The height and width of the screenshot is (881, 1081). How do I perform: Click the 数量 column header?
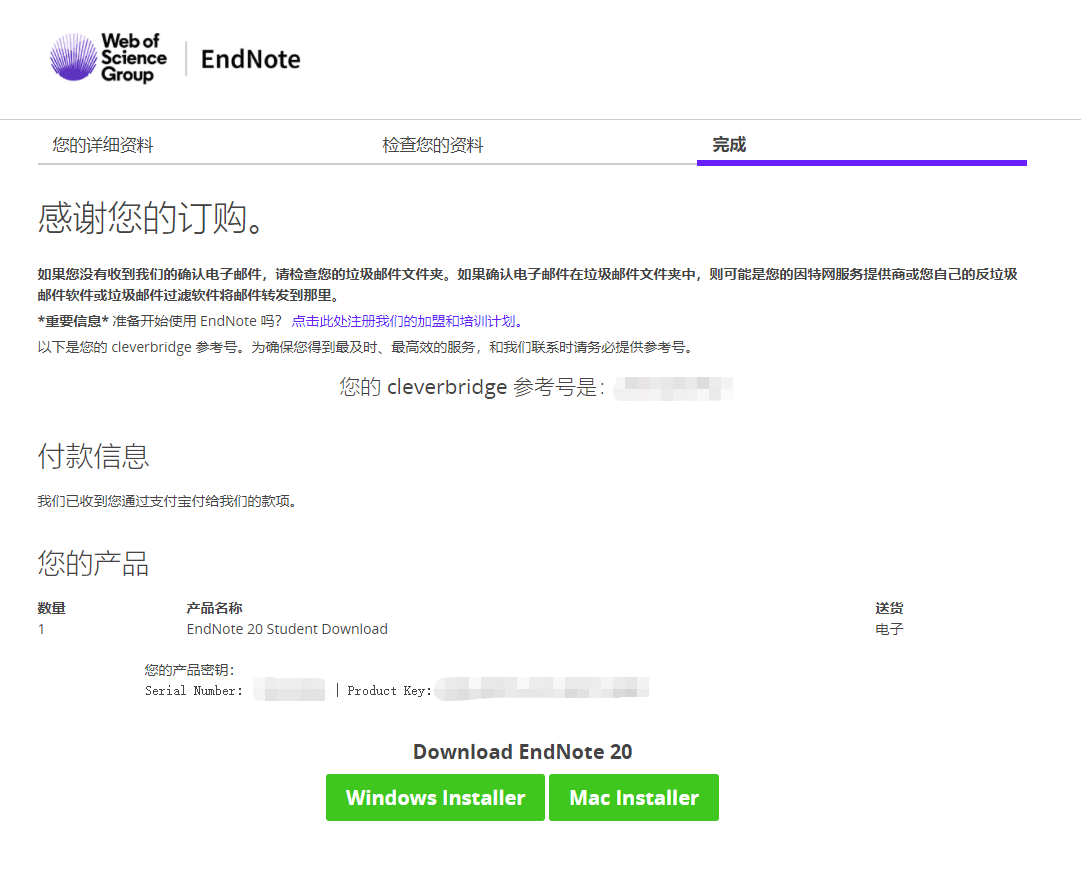click(x=52, y=608)
